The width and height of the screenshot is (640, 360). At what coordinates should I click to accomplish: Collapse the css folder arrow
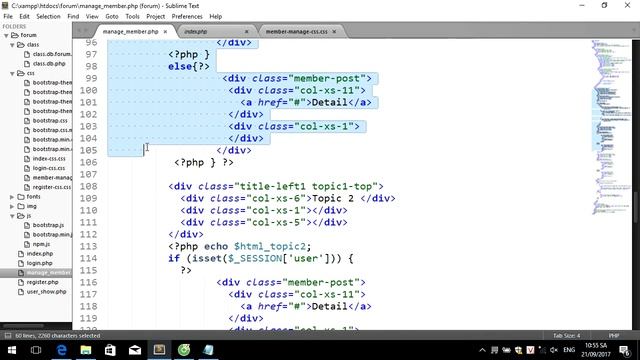pos(12,73)
